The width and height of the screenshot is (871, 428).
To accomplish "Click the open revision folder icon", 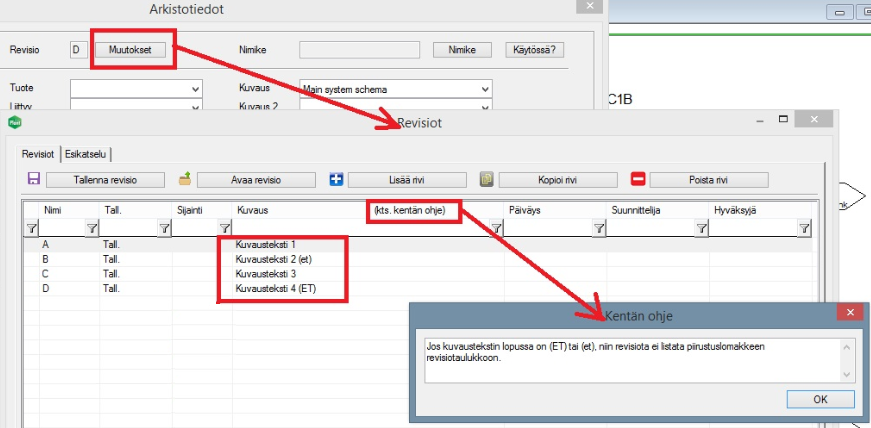I will click(185, 179).
